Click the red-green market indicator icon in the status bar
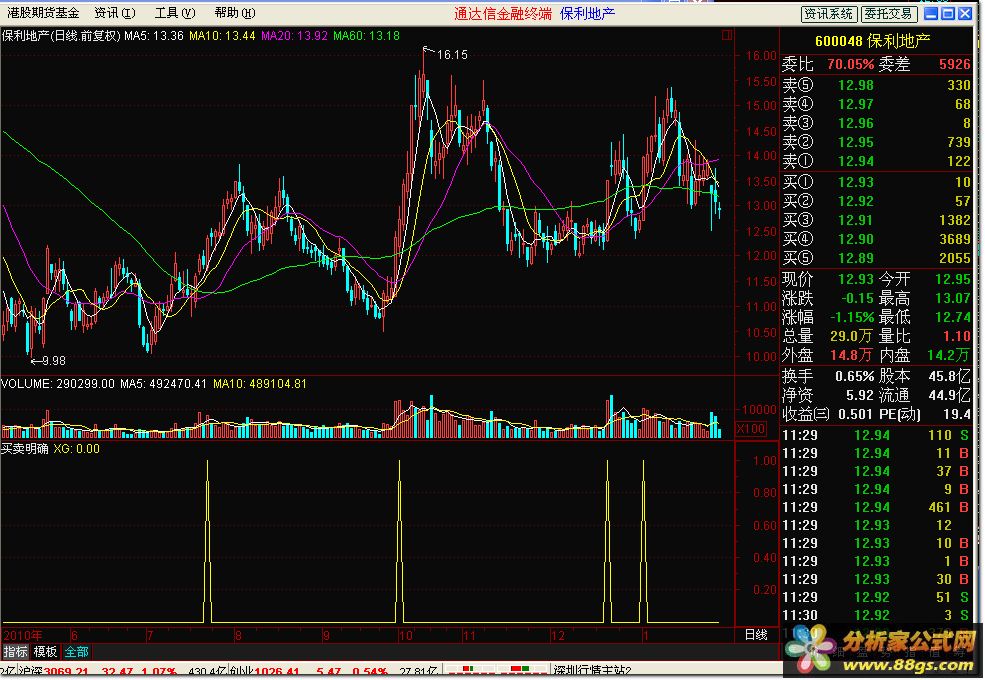985x680 pixels. (x=496, y=671)
